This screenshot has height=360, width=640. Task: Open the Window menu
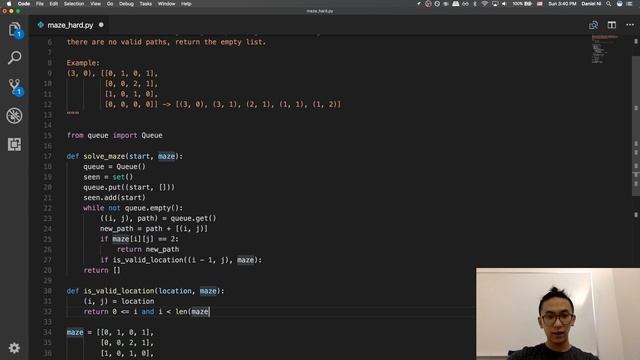[x=167, y=4]
